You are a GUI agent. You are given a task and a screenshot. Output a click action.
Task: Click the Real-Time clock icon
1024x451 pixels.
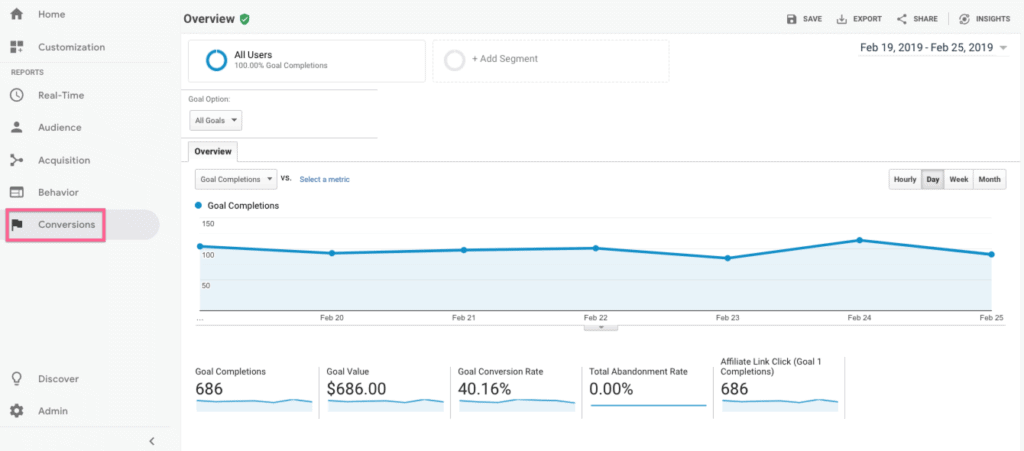click(16, 95)
